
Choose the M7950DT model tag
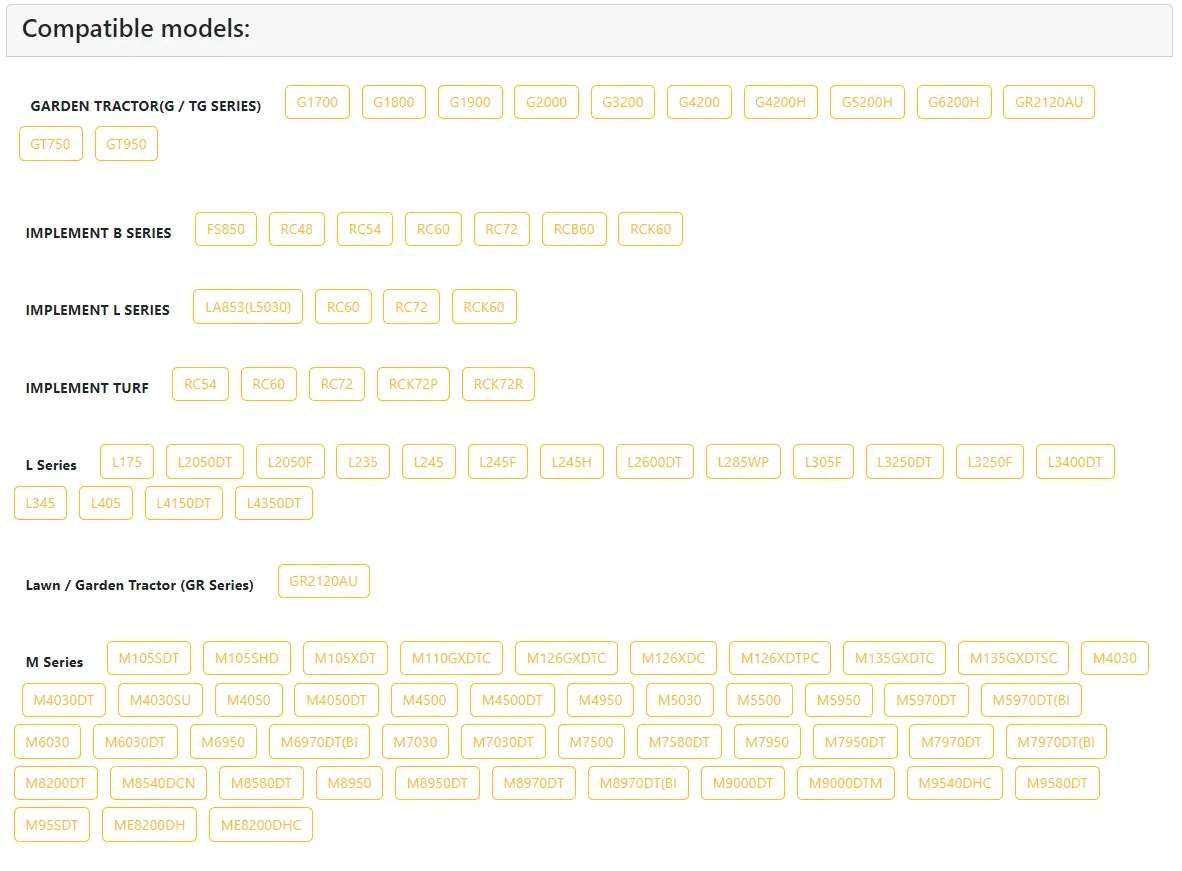tap(855, 742)
